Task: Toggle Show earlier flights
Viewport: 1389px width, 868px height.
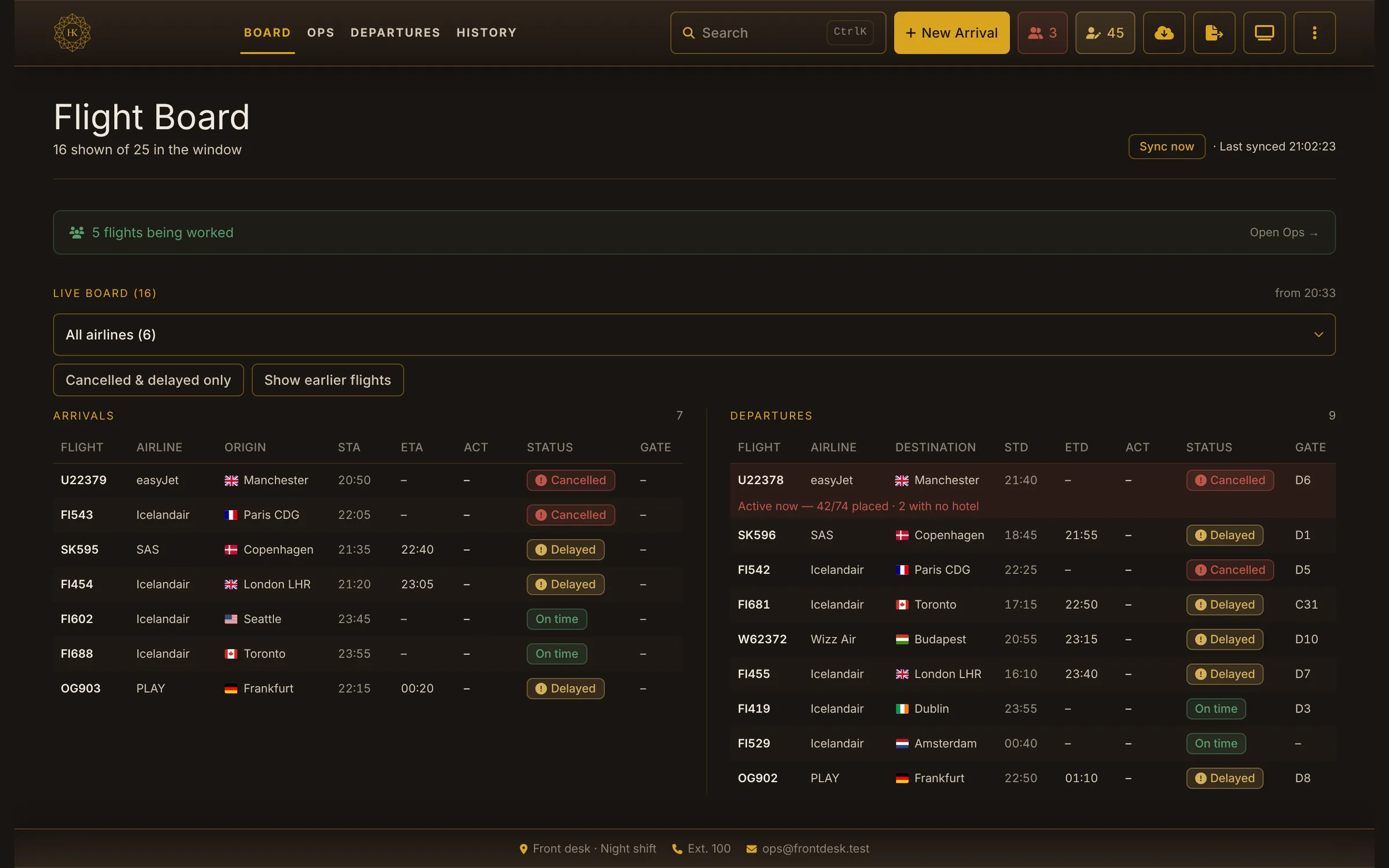Action: (328, 380)
